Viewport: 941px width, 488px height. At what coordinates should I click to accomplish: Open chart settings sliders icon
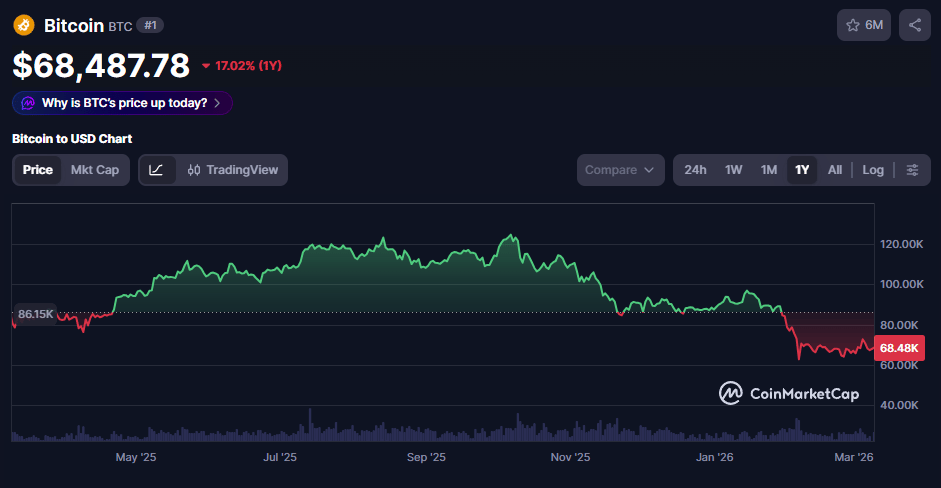(912, 170)
